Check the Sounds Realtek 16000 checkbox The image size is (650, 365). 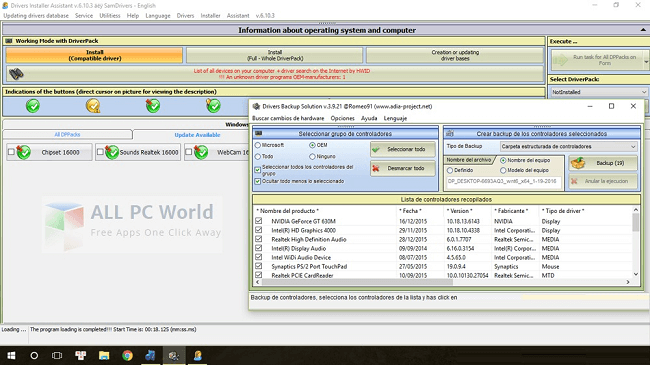(x=100, y=152)
